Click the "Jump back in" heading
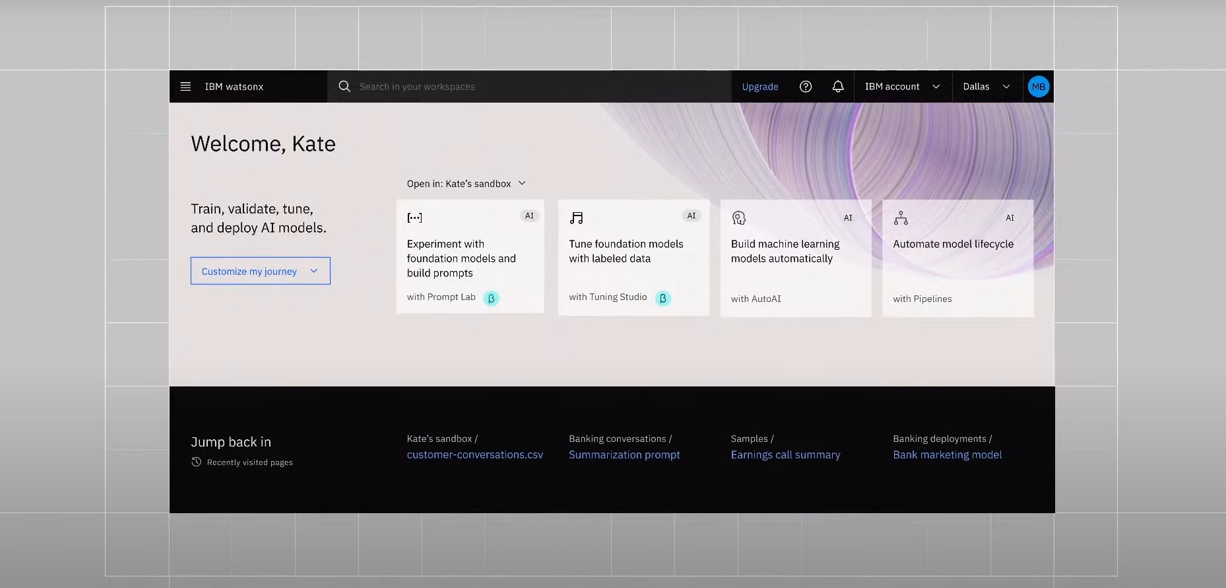This screenshot has width=1226, height=588. (x=231, y=442)
